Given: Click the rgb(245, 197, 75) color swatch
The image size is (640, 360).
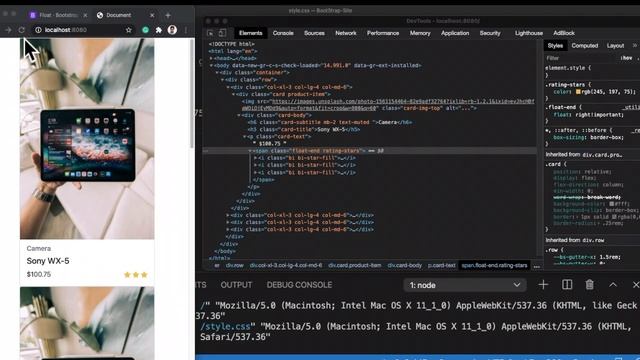Looking at the screenshot, I should (578, 92).
